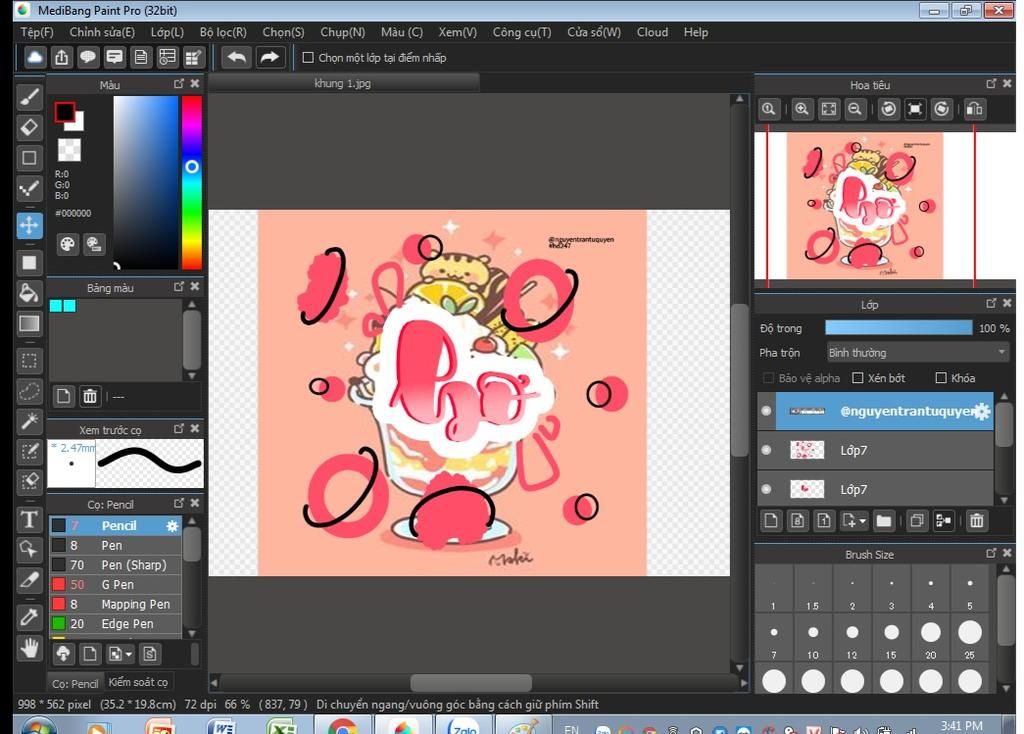Screen dimensions: 1024x734
Task: Select the Text tool
Action: [29, 519]
